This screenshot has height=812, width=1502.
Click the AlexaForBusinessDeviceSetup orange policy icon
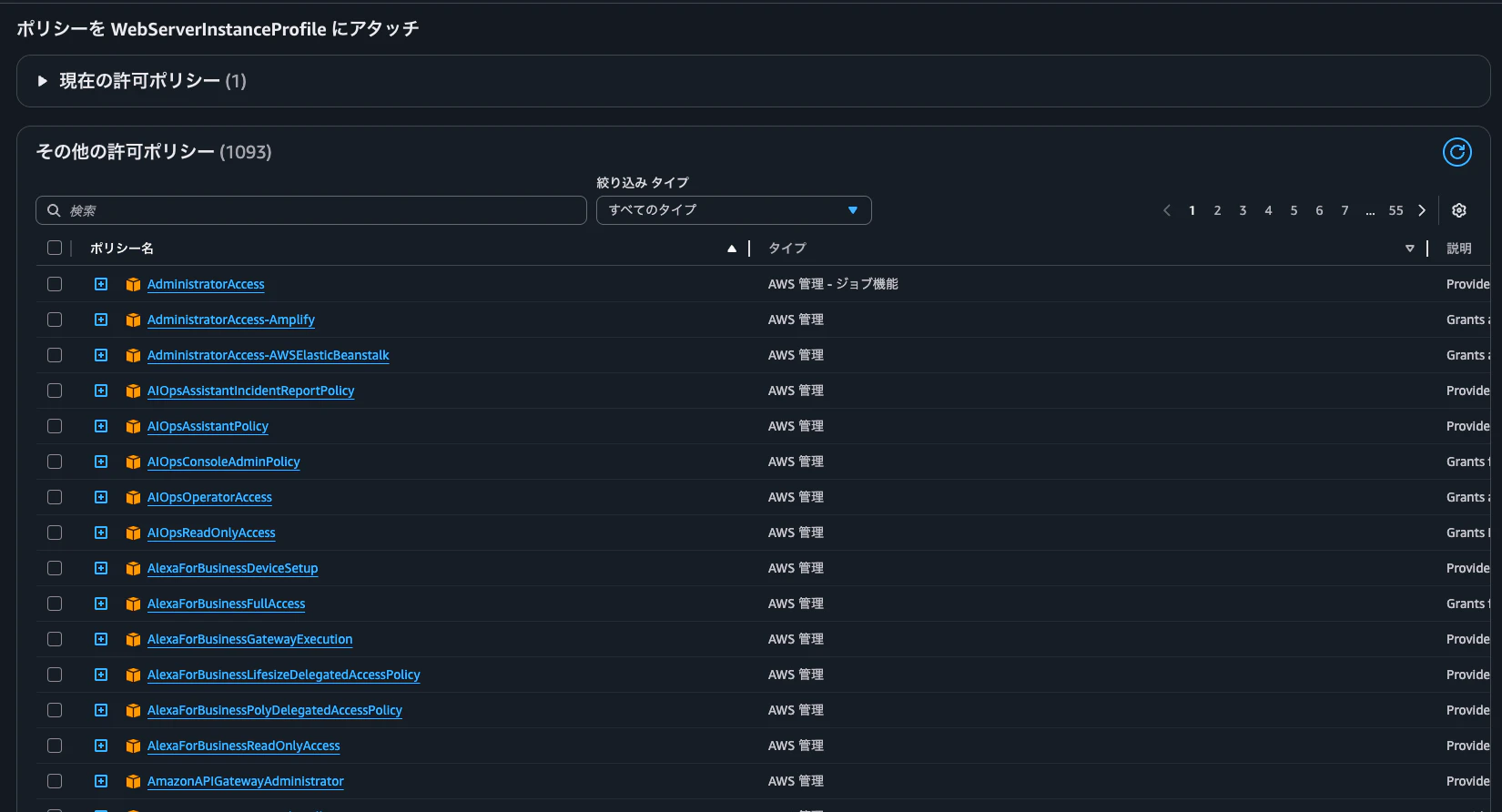tap(133, 568)
